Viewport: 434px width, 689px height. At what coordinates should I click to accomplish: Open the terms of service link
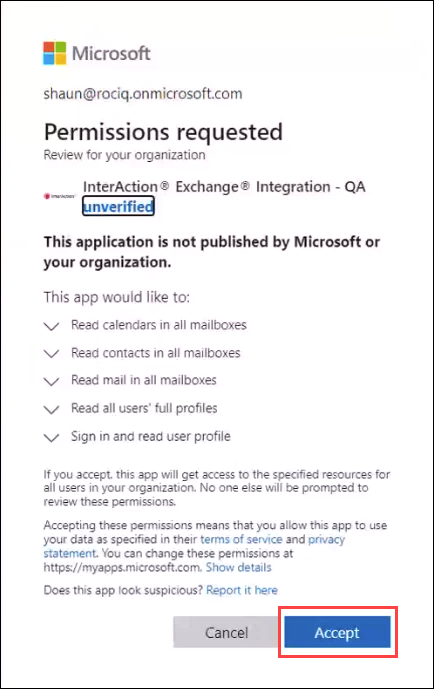pyautogui.click(x=241, y=539)
